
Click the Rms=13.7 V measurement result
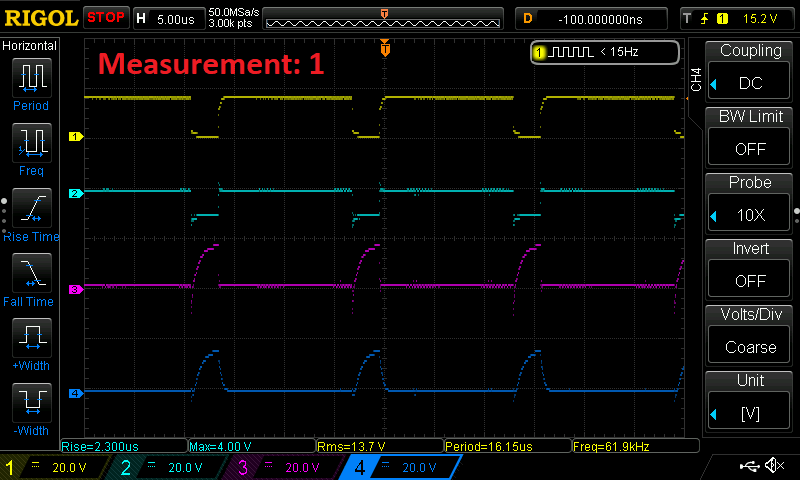click(380, 446)
